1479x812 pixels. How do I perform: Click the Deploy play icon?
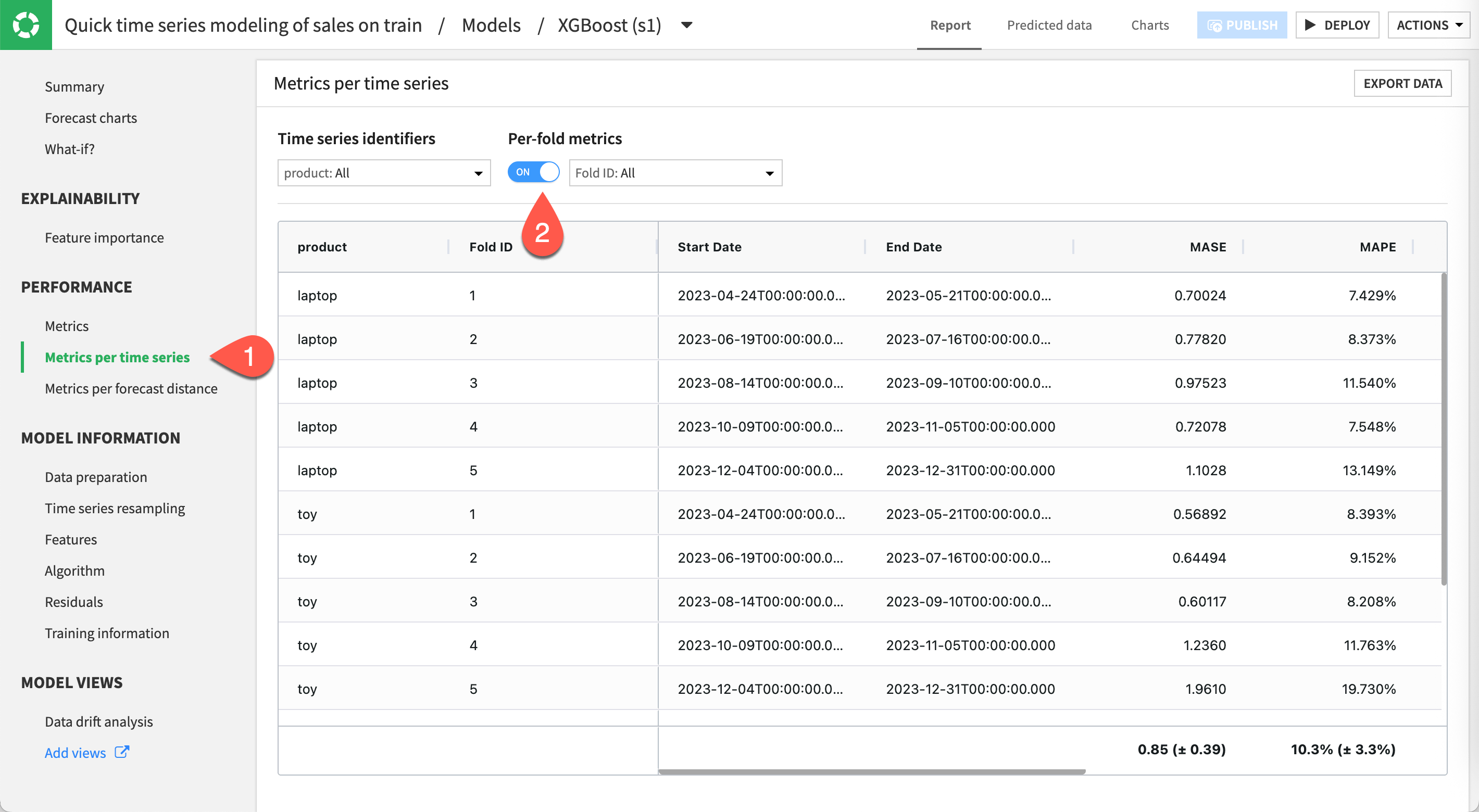pyautogui.click(x=1311, y=24)
